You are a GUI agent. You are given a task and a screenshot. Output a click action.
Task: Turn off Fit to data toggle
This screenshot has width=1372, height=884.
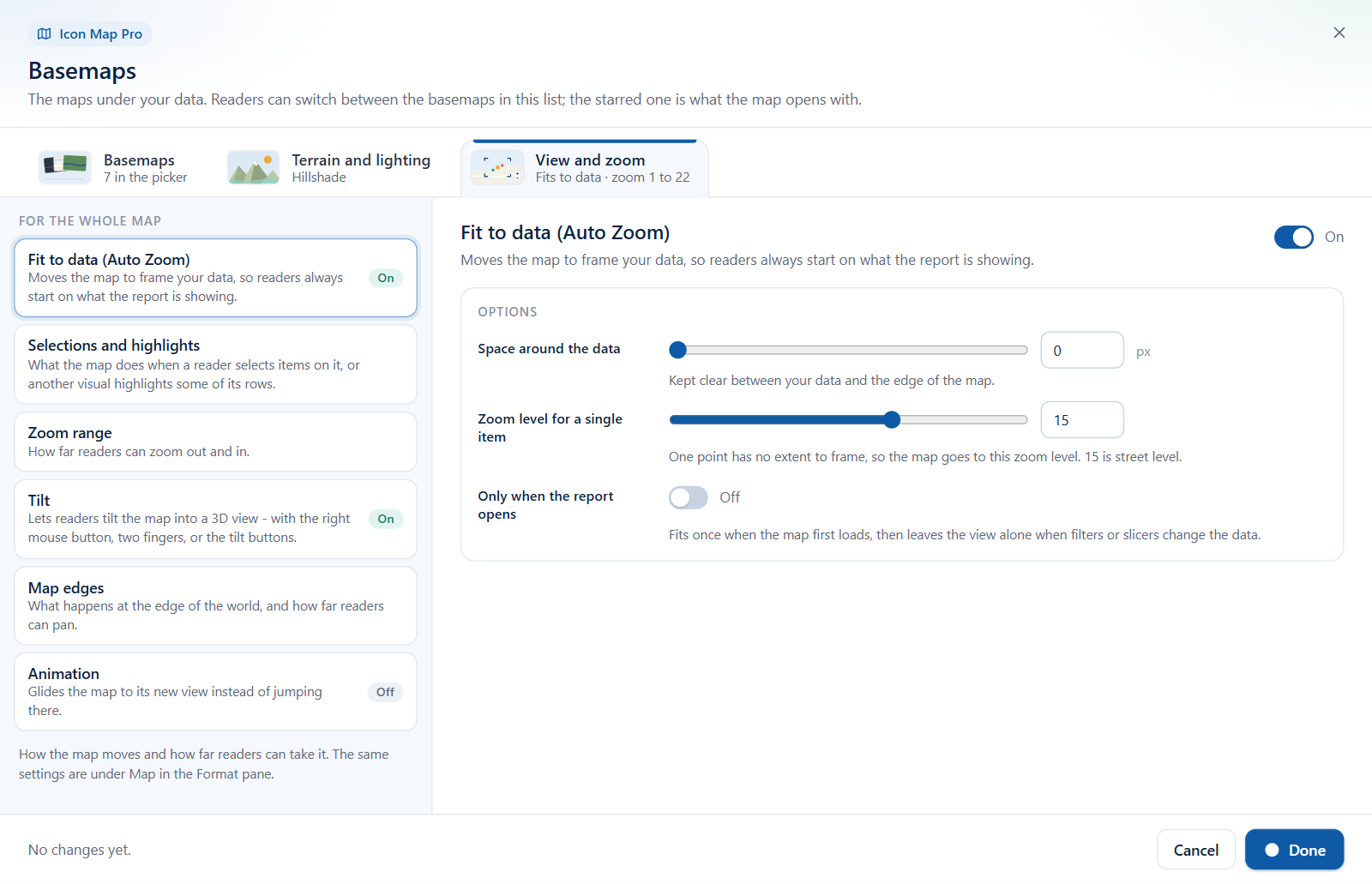1293,238
